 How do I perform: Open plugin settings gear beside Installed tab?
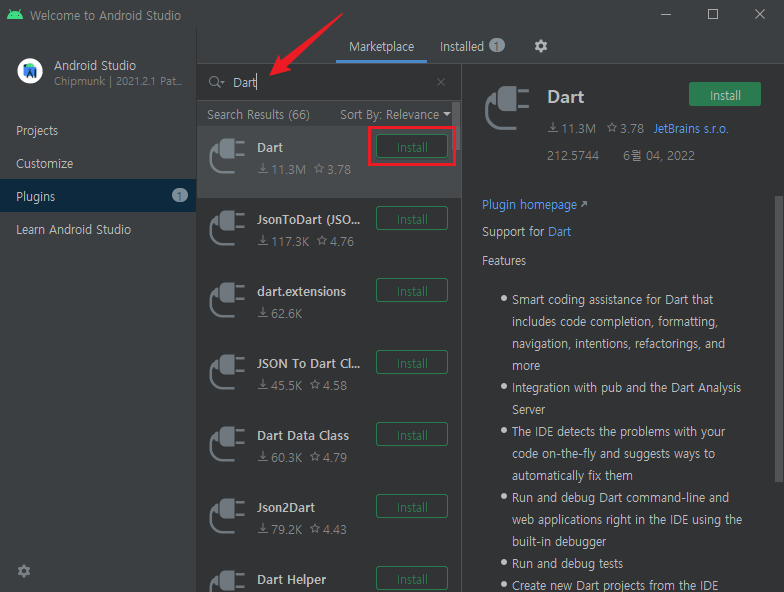540,46
